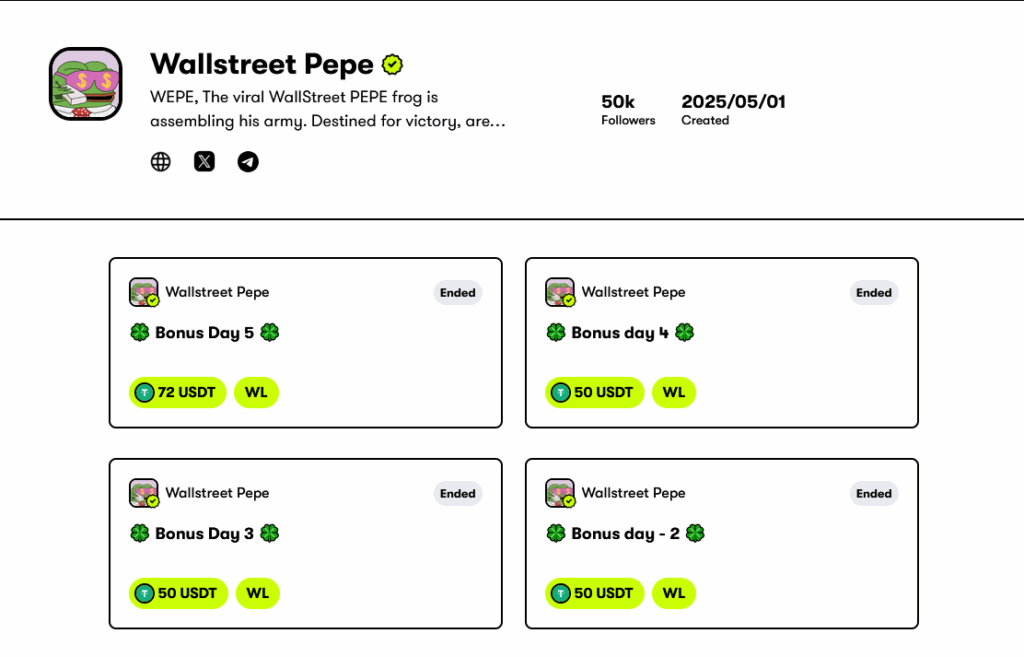1024x657 pixels.
Task: Click the Wallstreet Pepe profile avatar
Action: tap(86, 84)
